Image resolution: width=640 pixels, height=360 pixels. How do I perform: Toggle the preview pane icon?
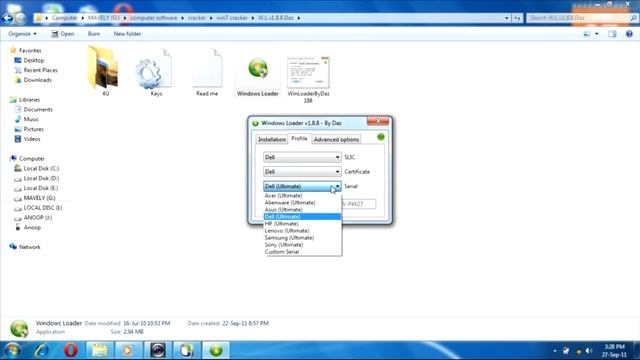pos(612,34)
